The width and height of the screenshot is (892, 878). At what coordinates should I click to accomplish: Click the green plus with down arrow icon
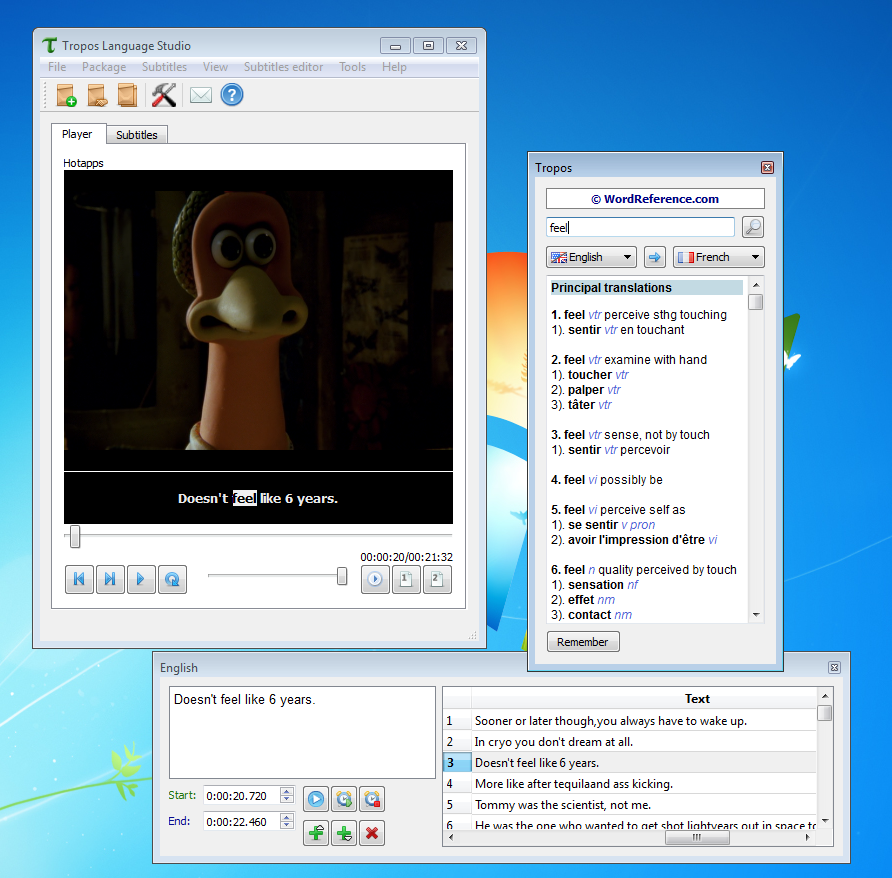(344, 834)
